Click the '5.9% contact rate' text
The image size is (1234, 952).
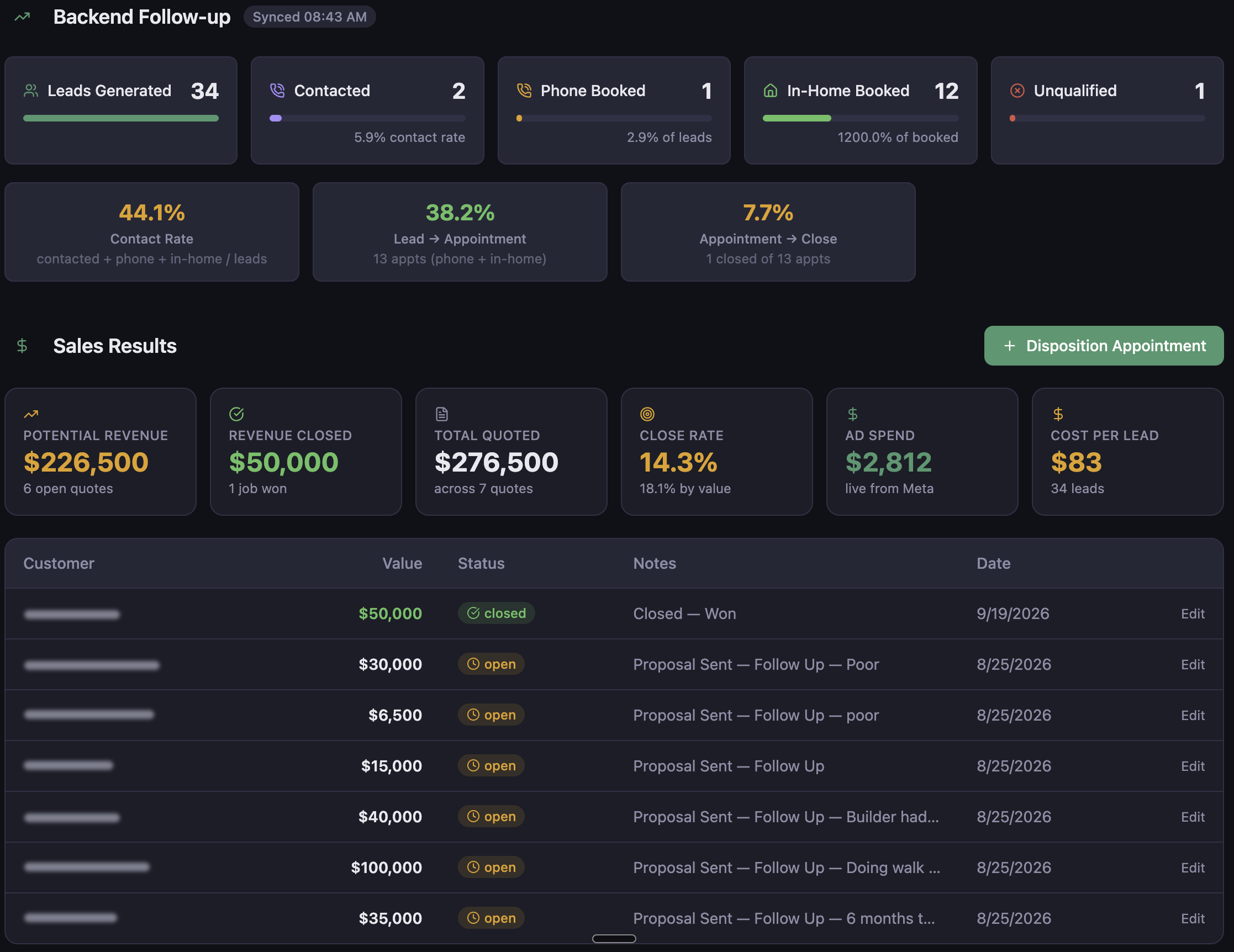[x=410, y=137]
